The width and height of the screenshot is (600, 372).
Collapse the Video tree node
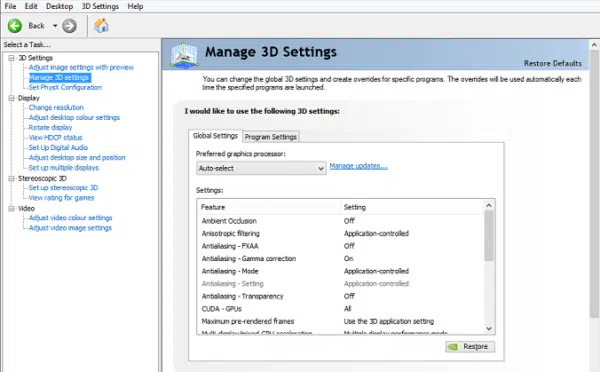point(11,208)
